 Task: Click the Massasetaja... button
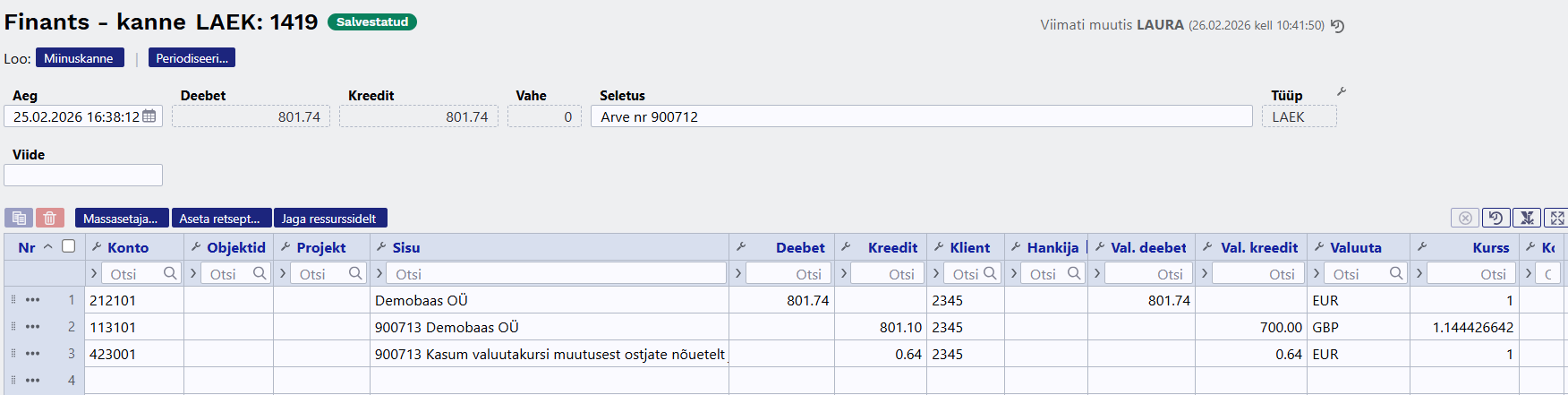120,218
